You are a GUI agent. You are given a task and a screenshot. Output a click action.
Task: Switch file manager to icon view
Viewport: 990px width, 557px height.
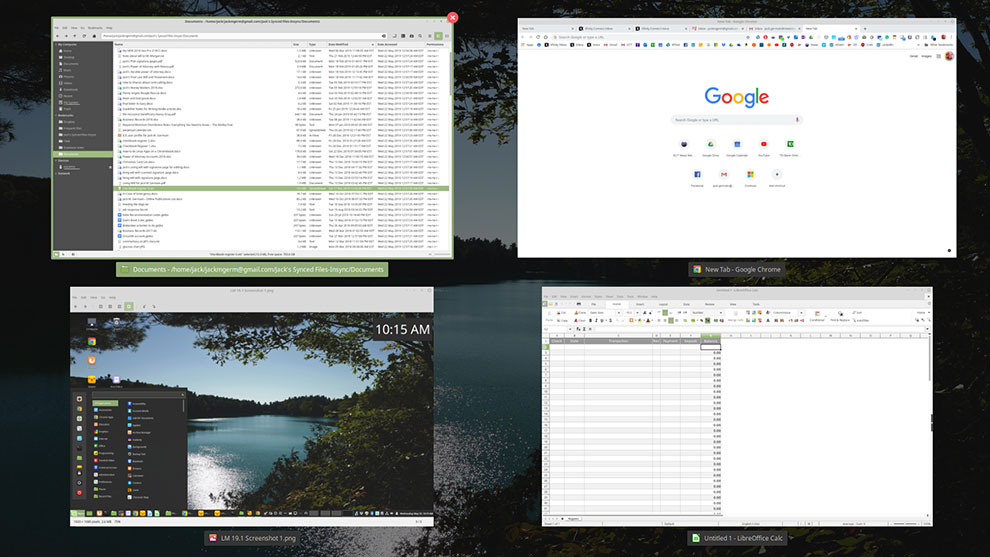[430, 36]
